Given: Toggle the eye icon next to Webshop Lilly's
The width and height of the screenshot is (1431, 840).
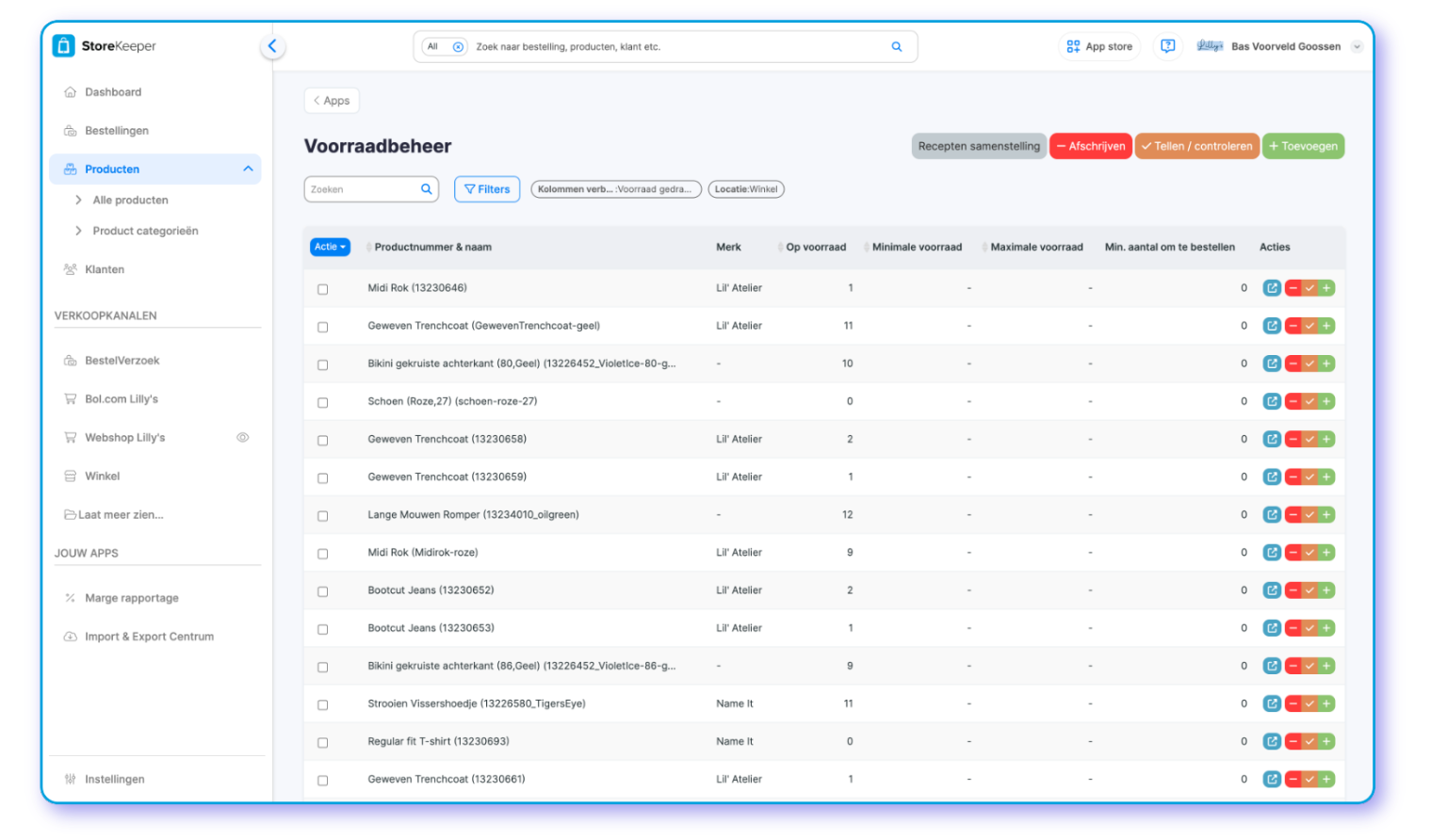Looking at the screenshot, I should point(243,438).
